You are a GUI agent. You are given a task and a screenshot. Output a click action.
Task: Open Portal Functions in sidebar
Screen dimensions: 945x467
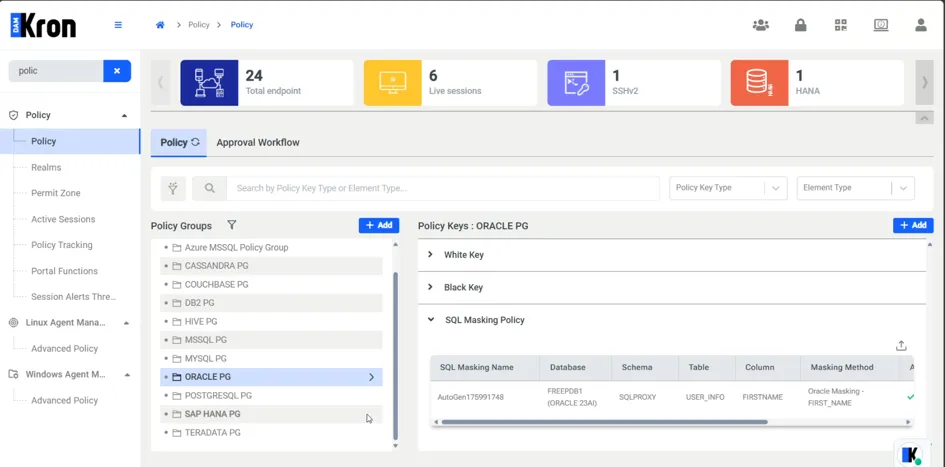click(64, 271)
